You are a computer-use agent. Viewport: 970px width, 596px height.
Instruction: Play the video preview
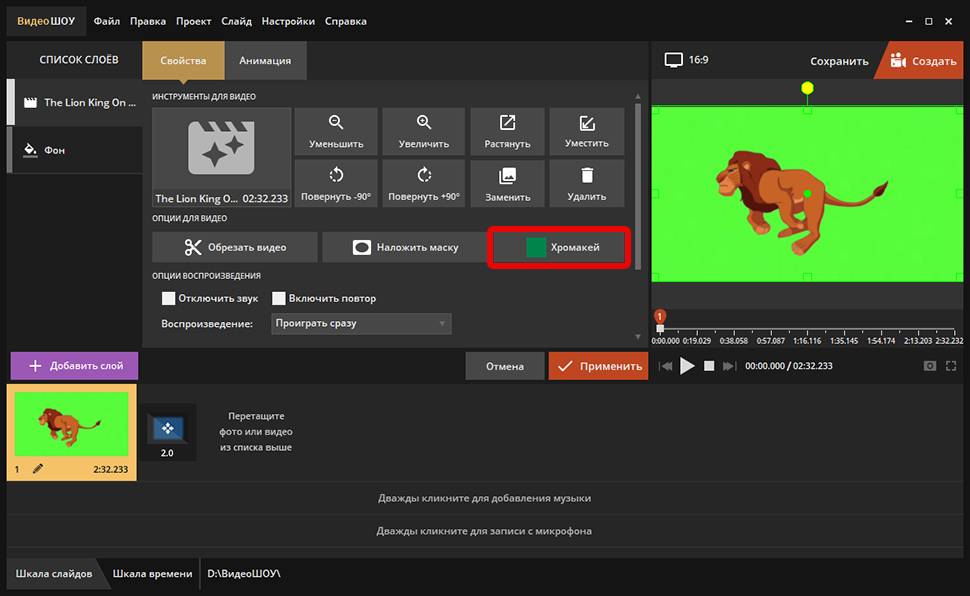pyautogui.click(x=687, y=366)
